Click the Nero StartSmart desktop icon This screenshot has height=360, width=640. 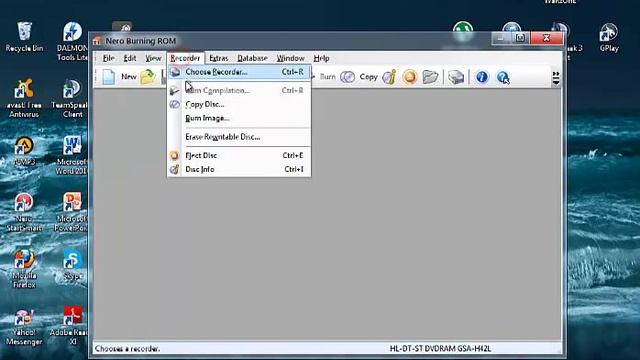point(24,212)
